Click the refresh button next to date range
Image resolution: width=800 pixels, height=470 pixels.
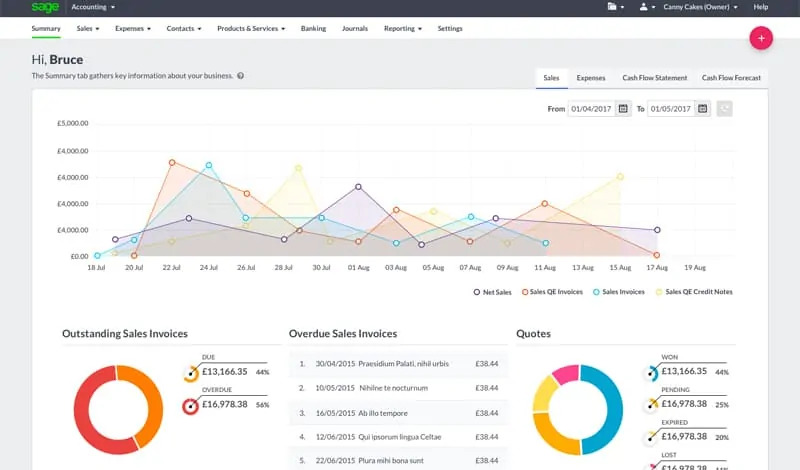click(x=724, y=108)
